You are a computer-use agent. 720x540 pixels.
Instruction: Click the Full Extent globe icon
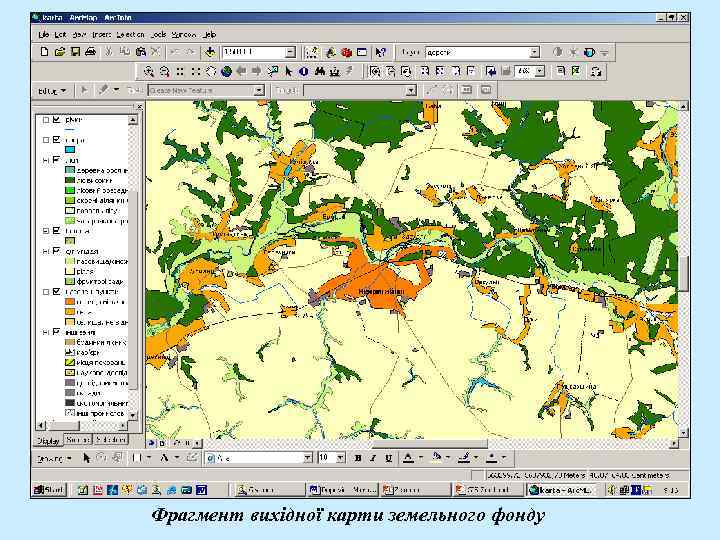click(x=226, y=71)
